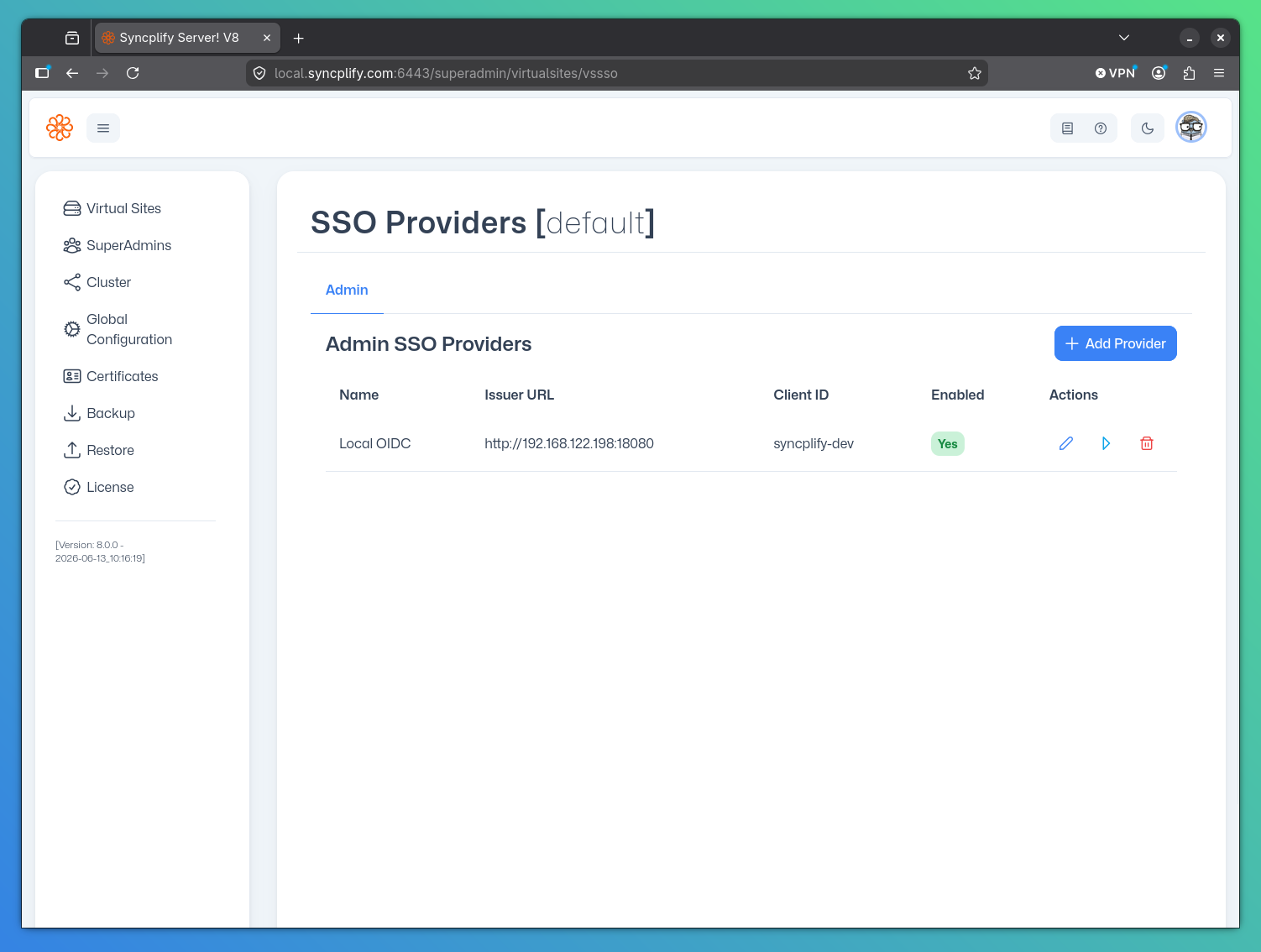Open a new browser tab with plus
This screenshot has height=952, width=1261.
(x=298, y=38)
